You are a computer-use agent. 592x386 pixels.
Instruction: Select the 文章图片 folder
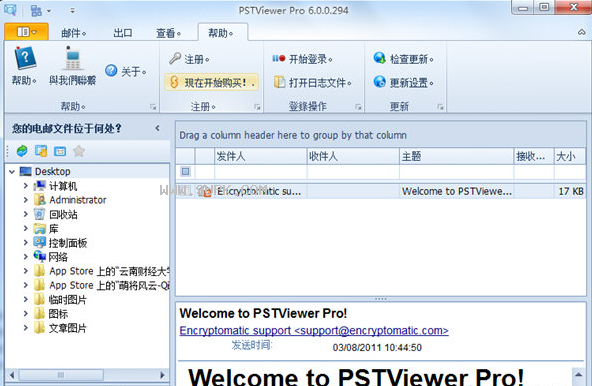pyautogui.click(x=68, y=328)
